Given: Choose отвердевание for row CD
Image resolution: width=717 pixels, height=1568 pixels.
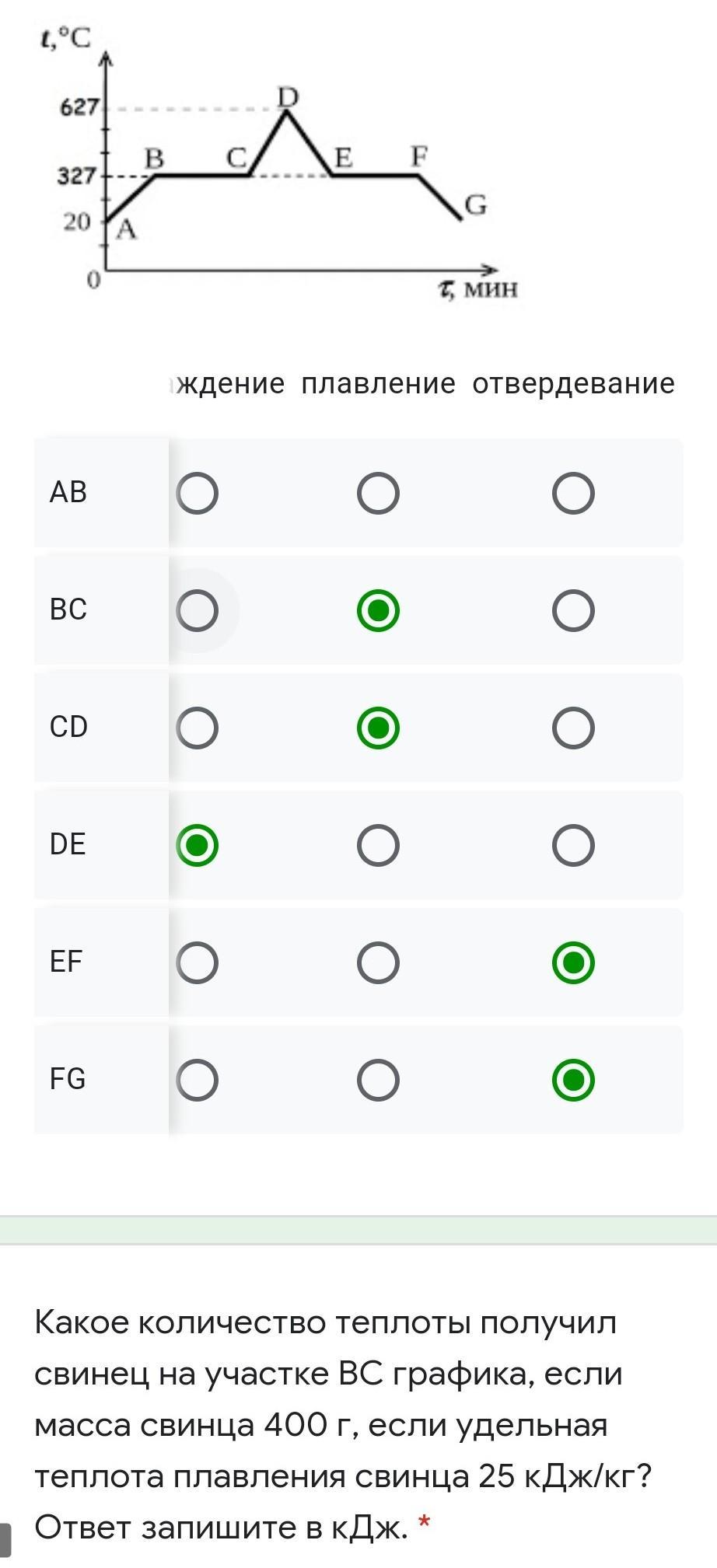Looking at the screenshot, I should pyautogui.click(x=573, y=728).
